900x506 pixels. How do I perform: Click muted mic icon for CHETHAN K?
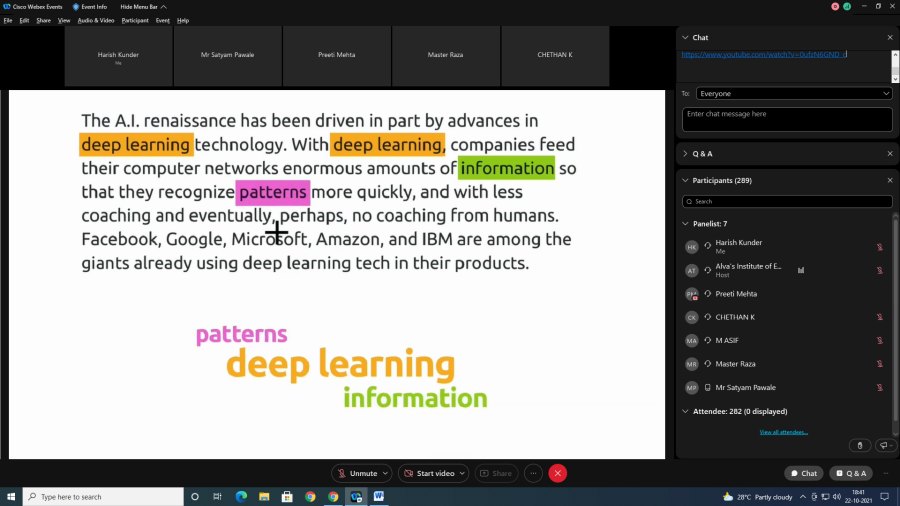879,317
